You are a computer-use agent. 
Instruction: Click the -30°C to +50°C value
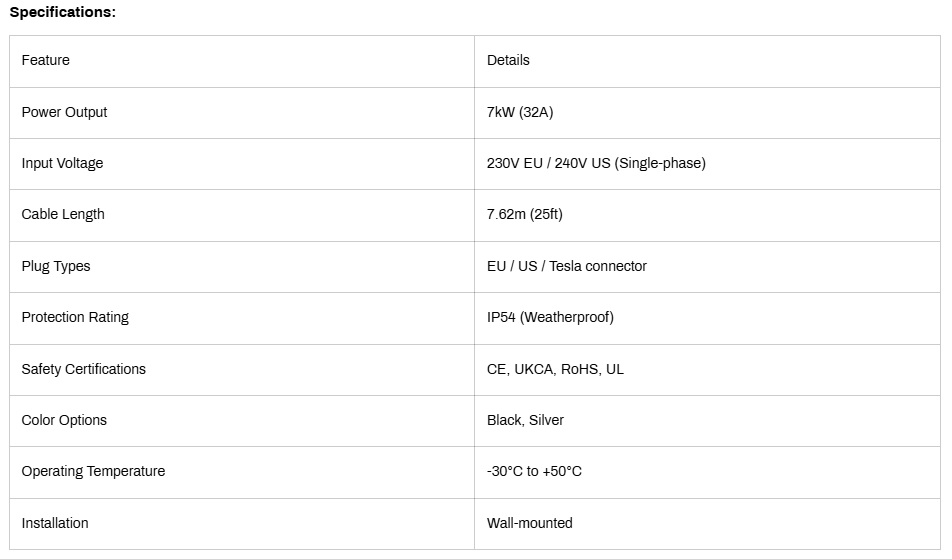[x=534, y=472]
